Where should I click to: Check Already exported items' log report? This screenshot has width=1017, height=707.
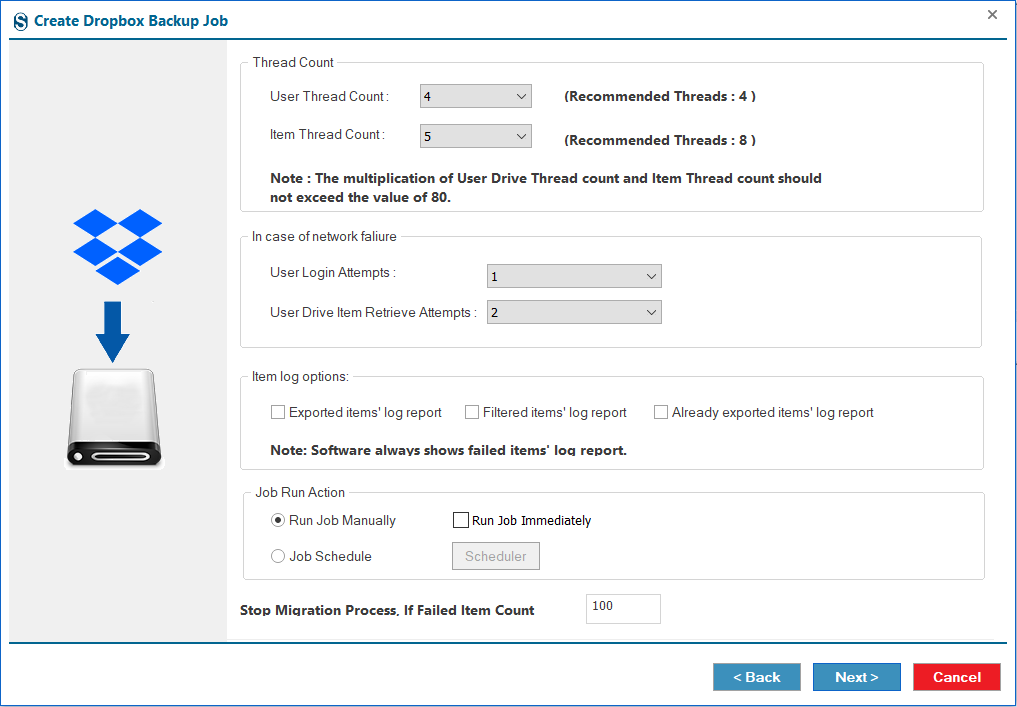660,413
